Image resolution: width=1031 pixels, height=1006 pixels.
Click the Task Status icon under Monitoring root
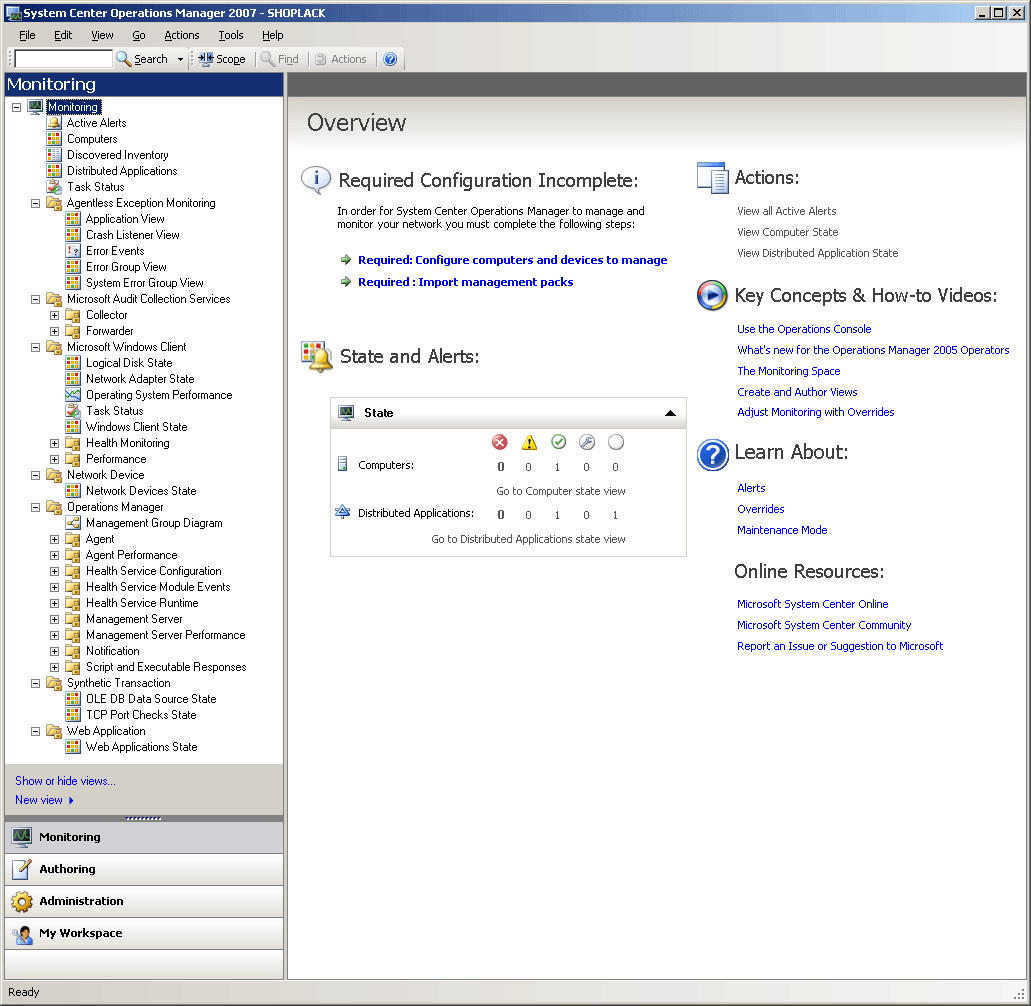coord(54,187)
